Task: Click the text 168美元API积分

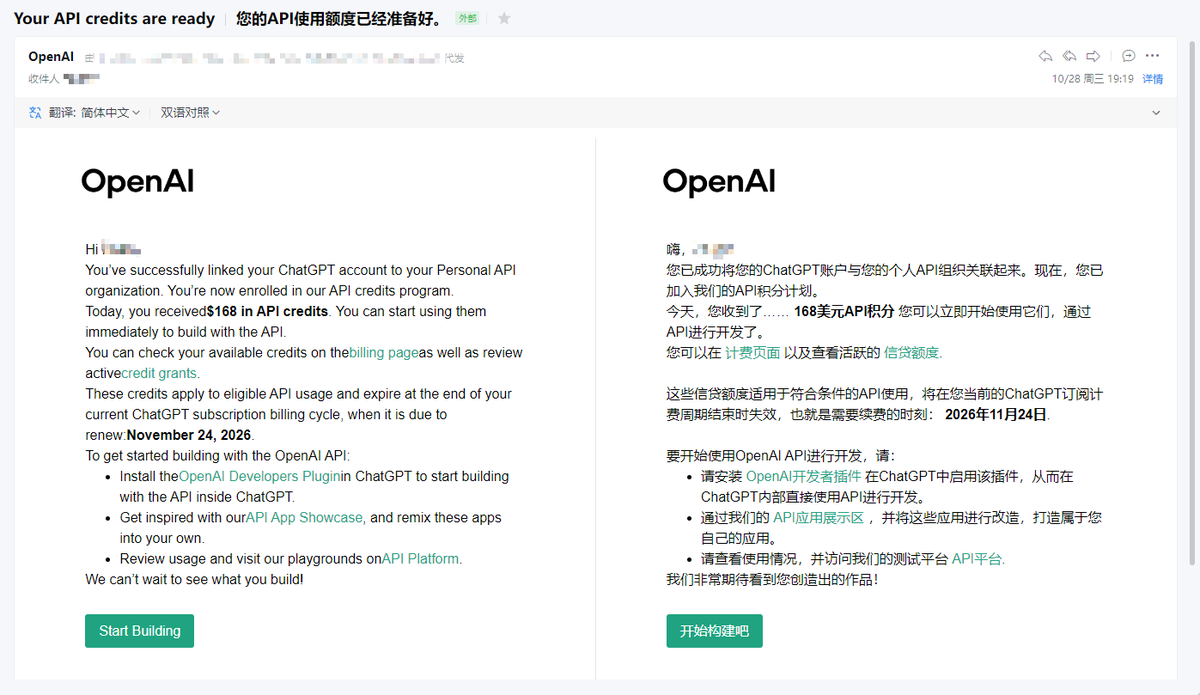Action: tap(844, 311)
